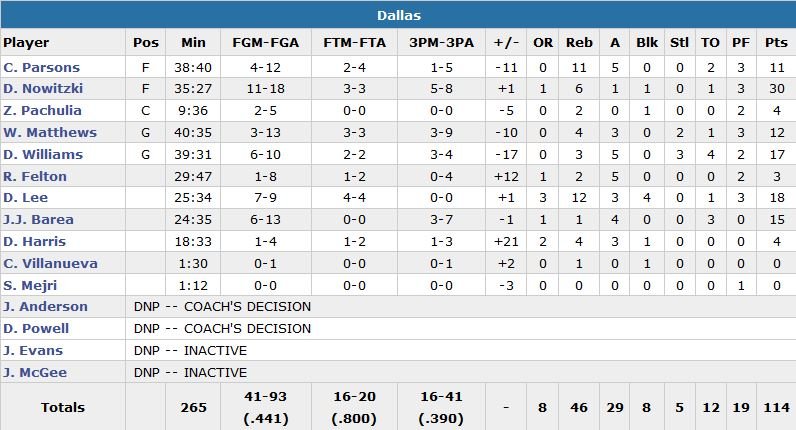Image resolution: width=796 pixels, height=430 pixels.
Task: Open D. Lee player link
Action: click(25, 199)
